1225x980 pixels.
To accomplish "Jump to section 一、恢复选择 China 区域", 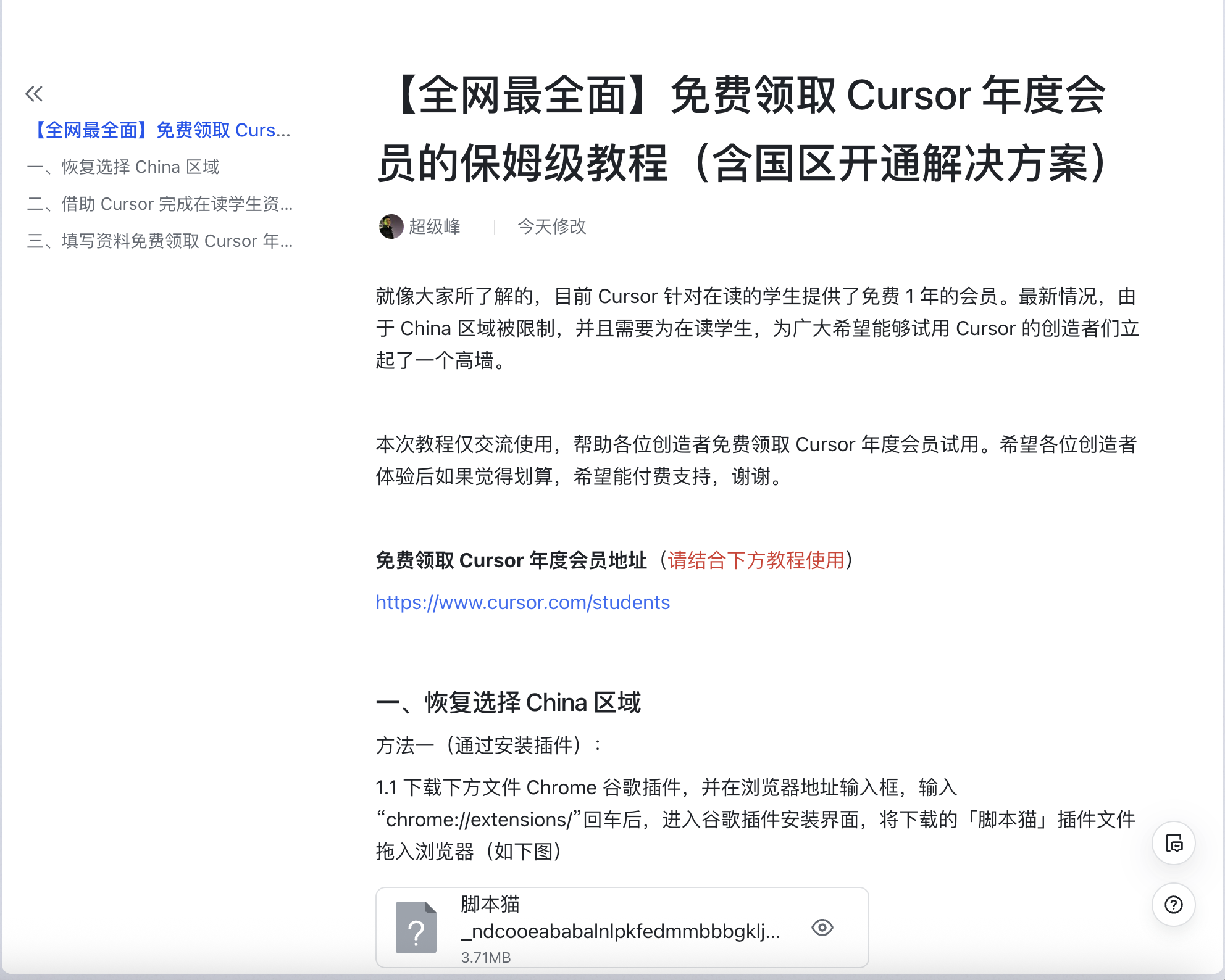I will point(123,167).
